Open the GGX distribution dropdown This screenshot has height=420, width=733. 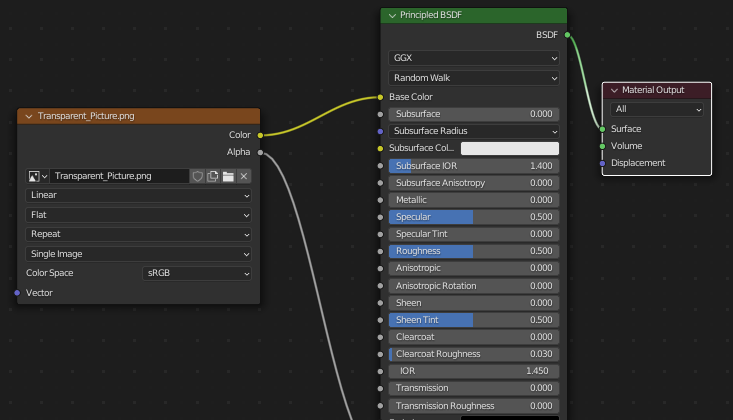[x=474, y=58]
